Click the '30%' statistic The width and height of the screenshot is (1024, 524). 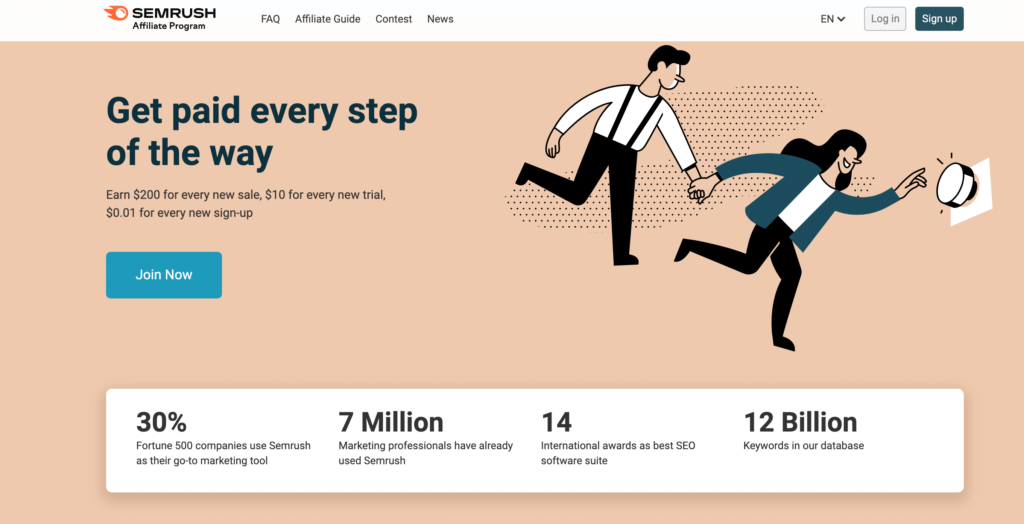click(161, 423)
